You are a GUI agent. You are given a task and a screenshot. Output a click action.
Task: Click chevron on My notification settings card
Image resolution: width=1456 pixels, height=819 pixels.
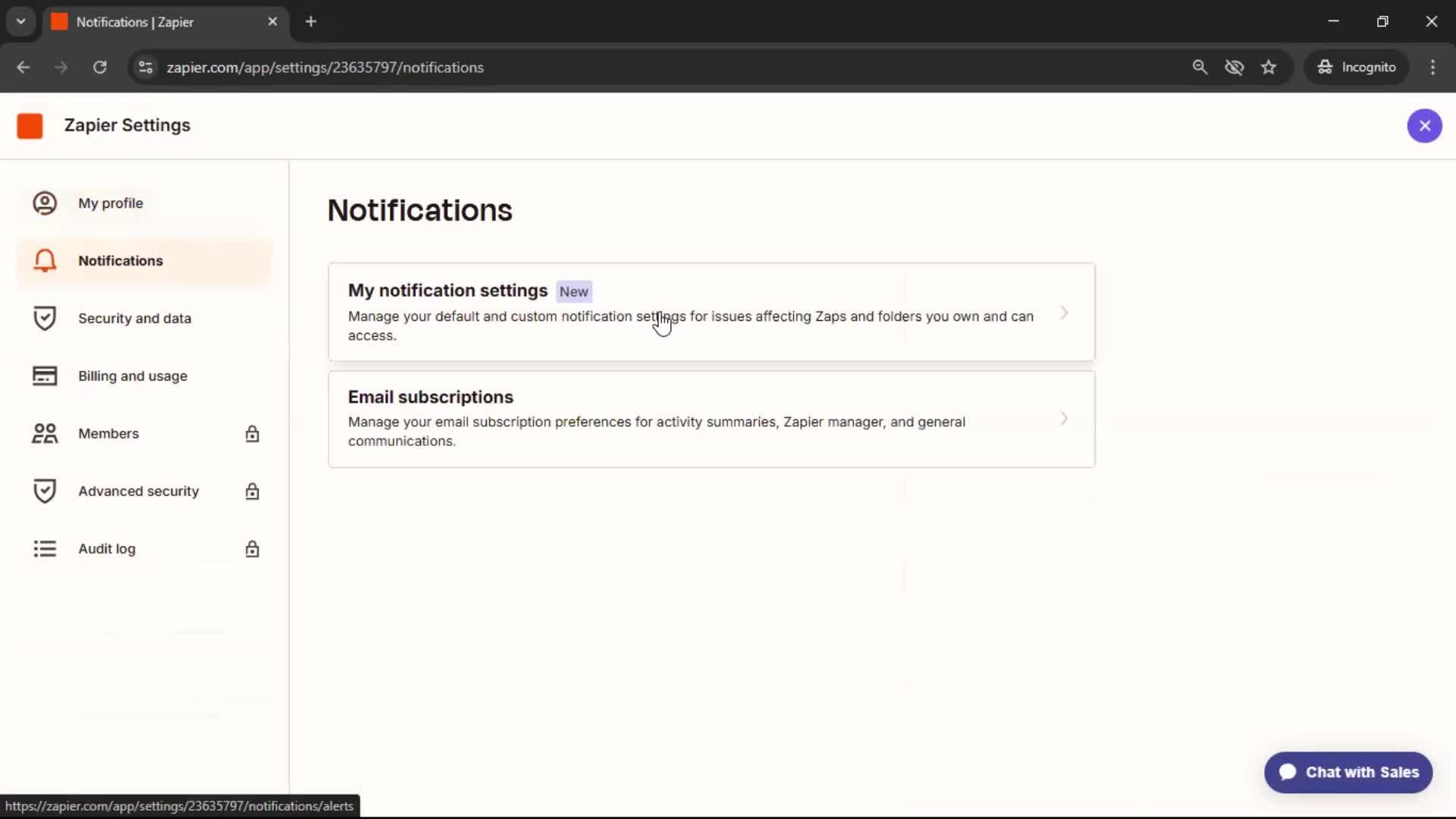[x=1064, y=312]
